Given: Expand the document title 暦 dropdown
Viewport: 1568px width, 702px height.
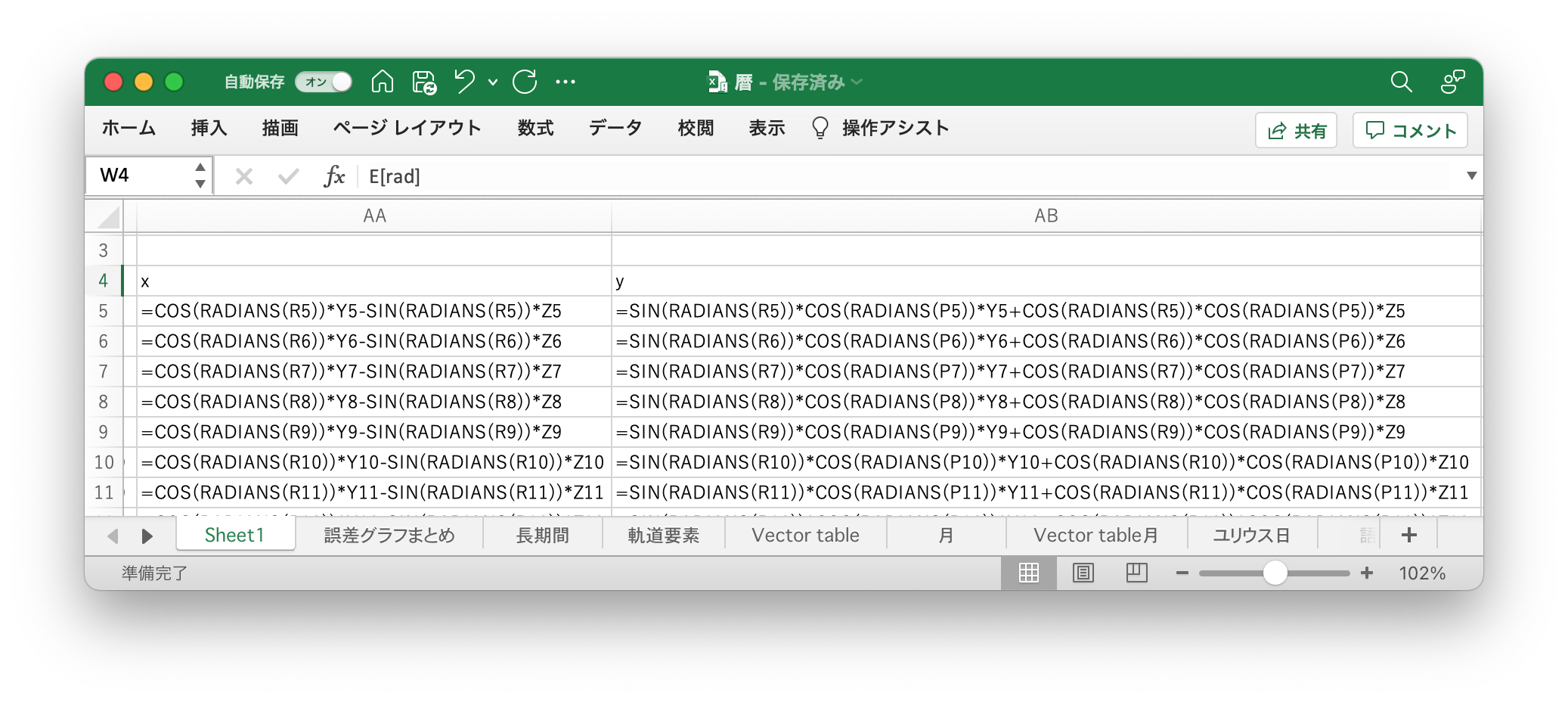Looking at the screenshot, I should coord(857,82).
